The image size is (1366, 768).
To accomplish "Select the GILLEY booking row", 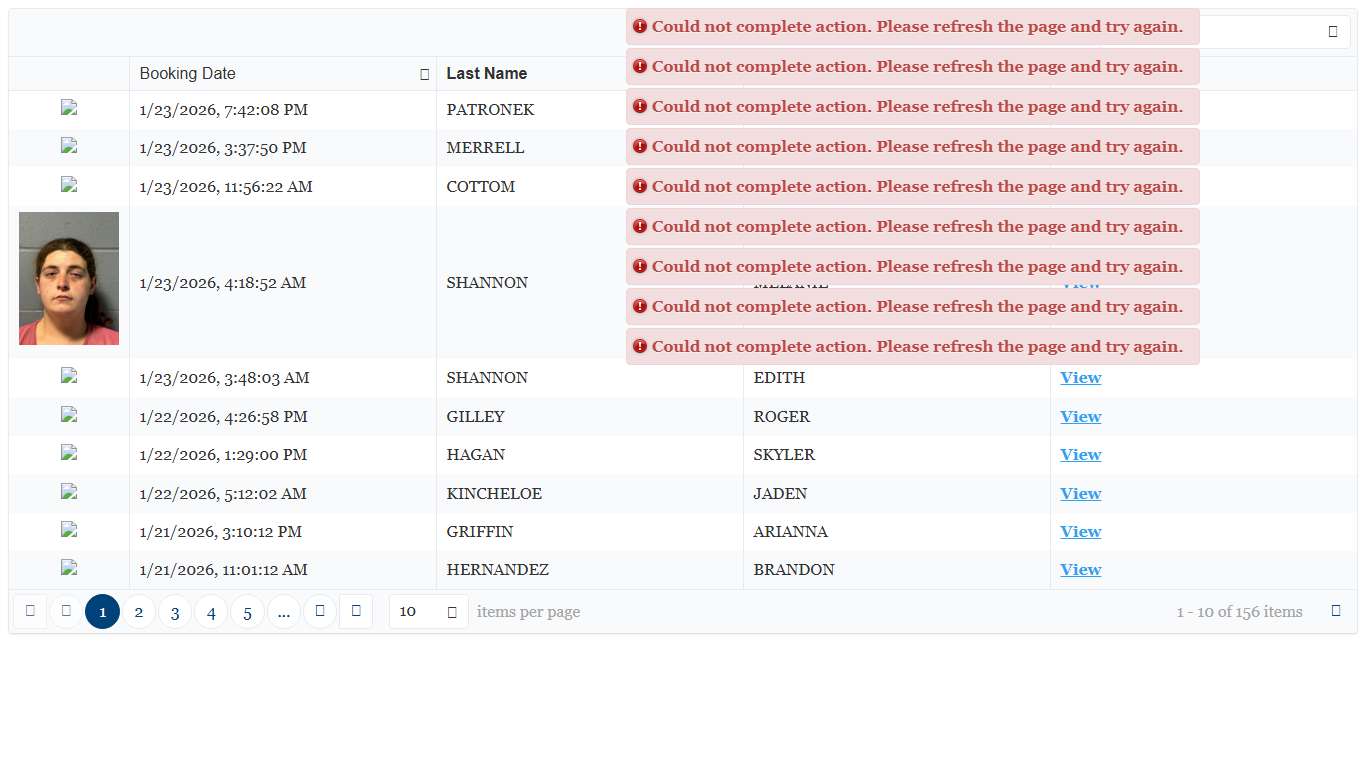I will (590, 417).
